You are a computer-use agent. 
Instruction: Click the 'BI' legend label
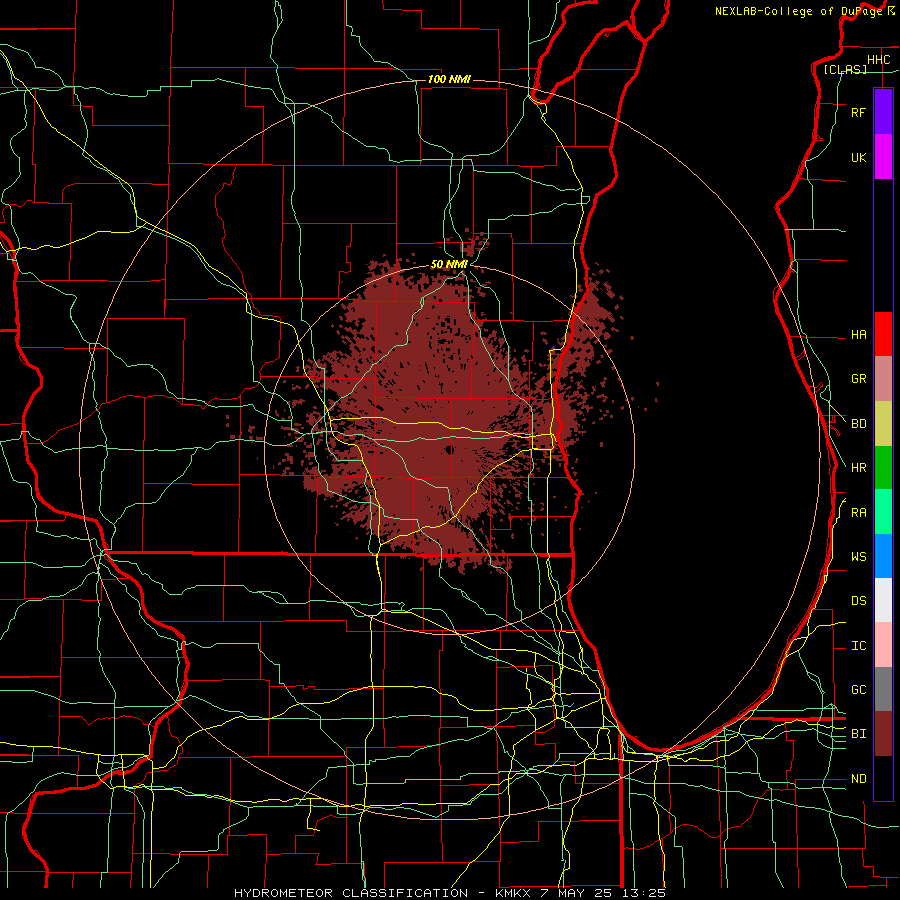pyautogui.click(x=859, y=734)
